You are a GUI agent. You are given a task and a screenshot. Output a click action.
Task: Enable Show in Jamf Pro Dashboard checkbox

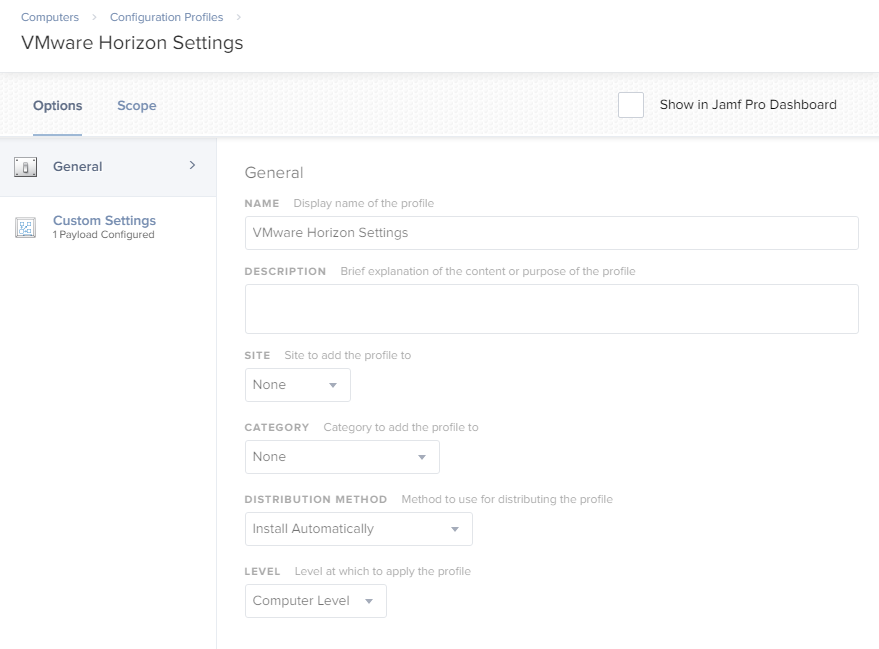pos(631,105)
